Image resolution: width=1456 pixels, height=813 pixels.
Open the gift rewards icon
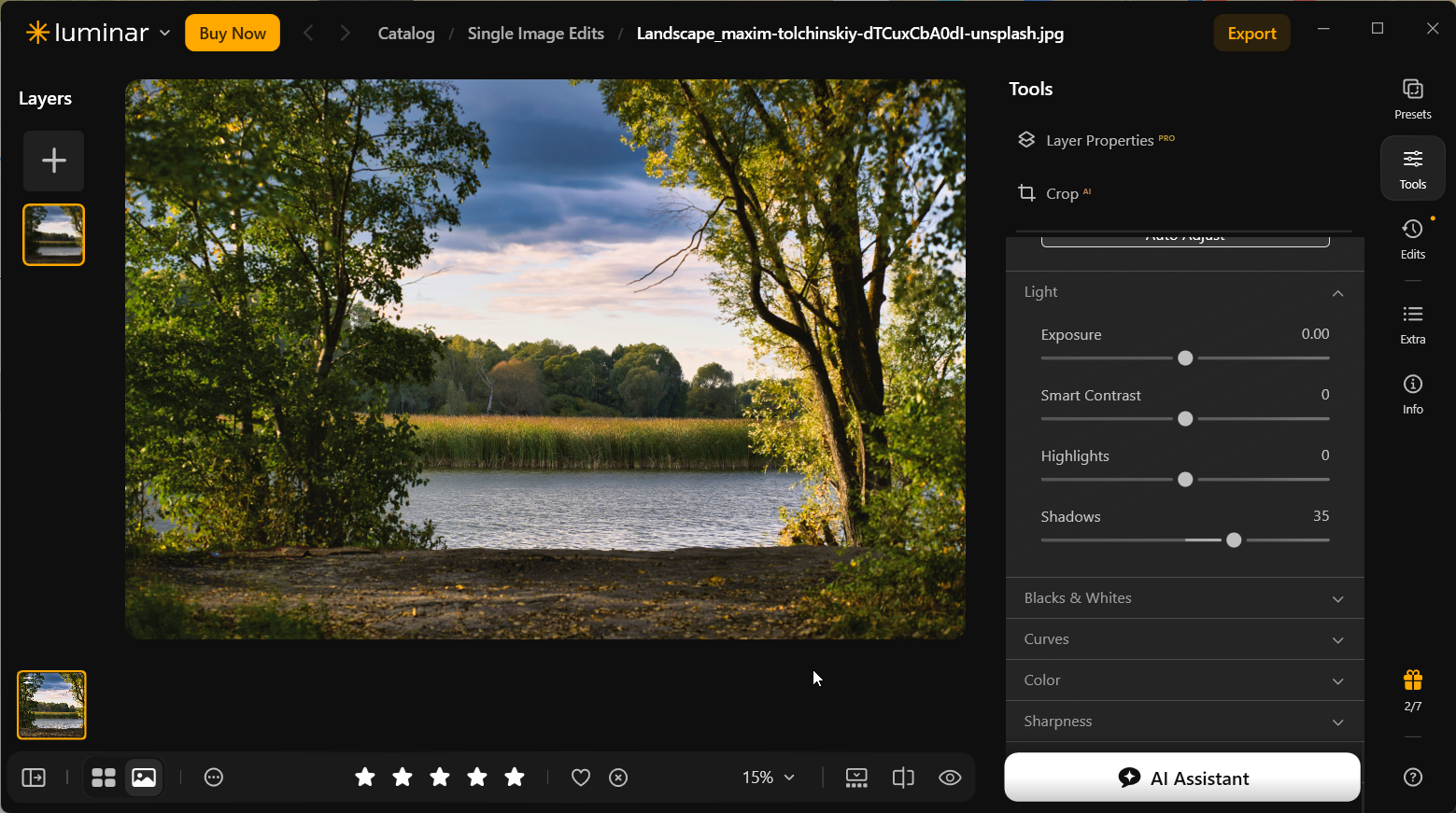coord(1412,680)
